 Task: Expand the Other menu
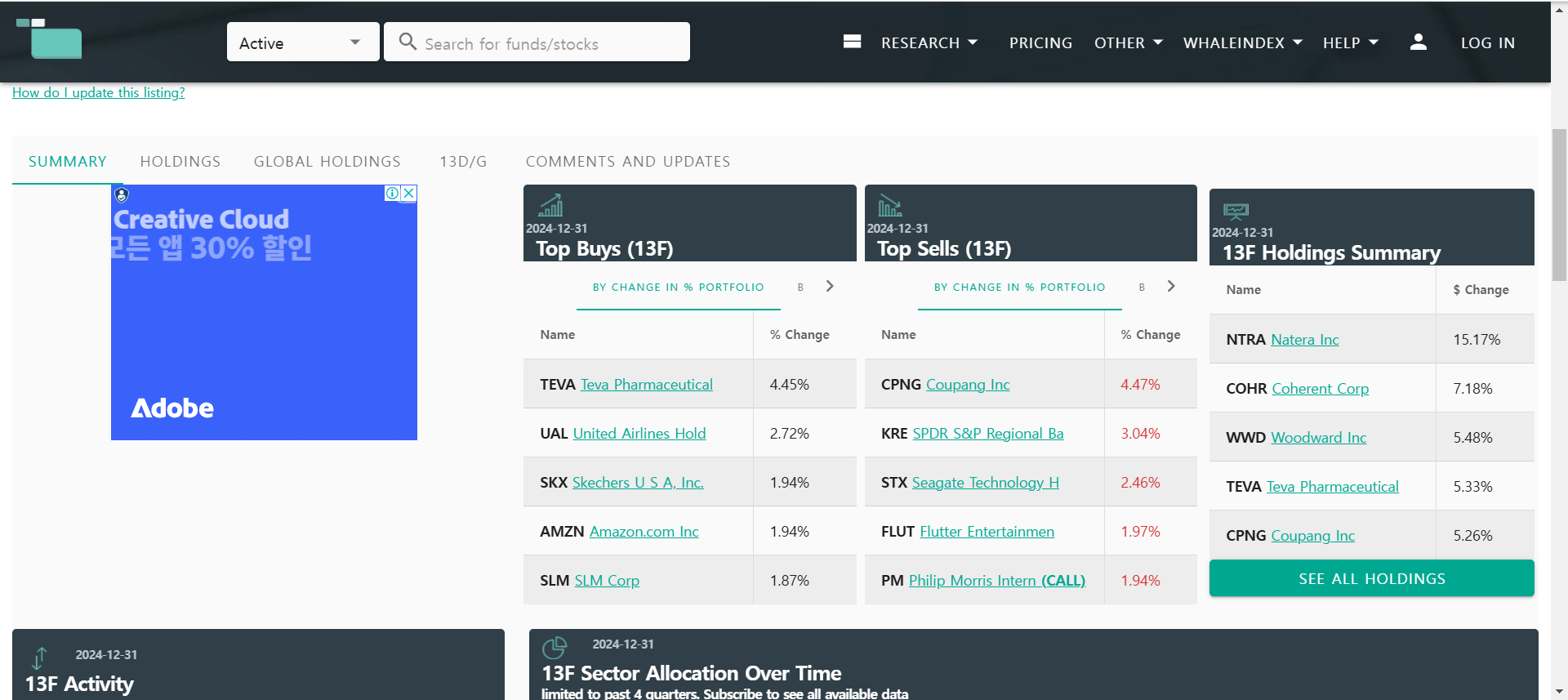(1128, 42)
